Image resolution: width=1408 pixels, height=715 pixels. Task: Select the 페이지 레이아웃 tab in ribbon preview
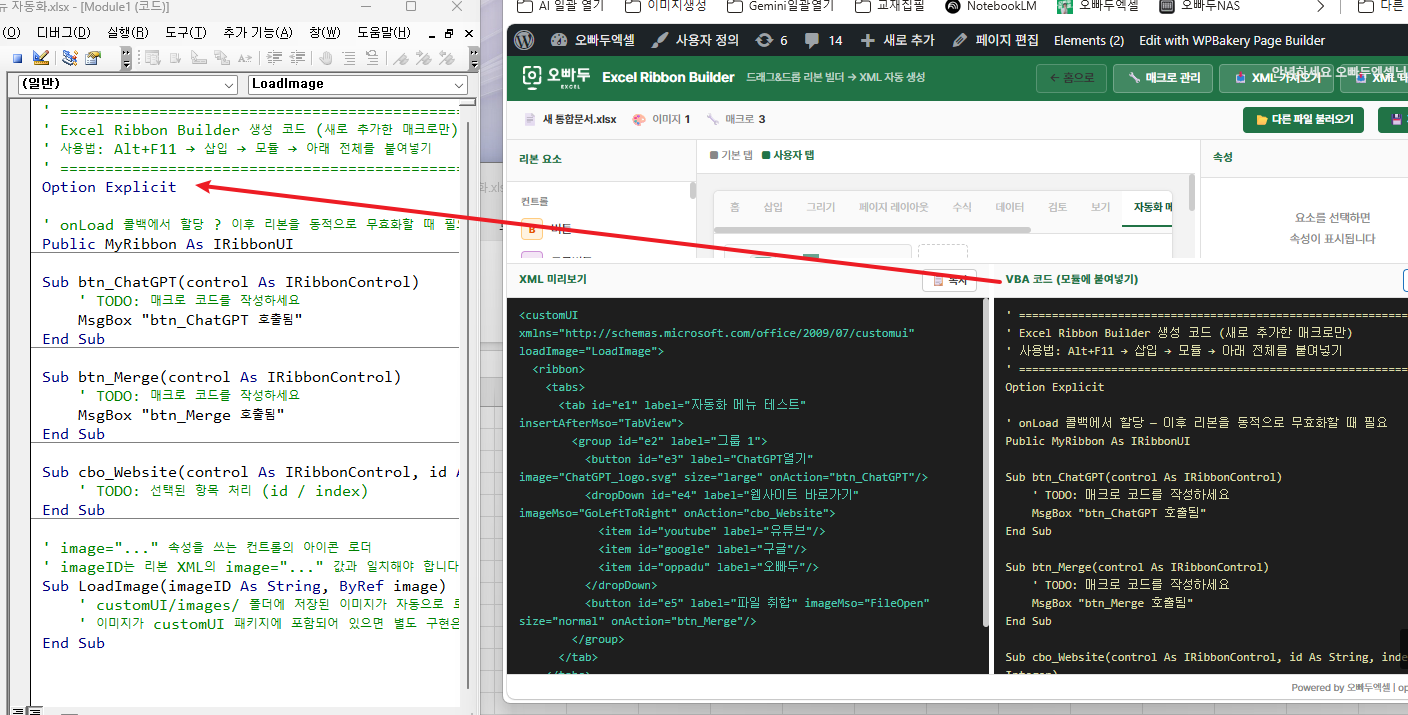pos(894,207)
